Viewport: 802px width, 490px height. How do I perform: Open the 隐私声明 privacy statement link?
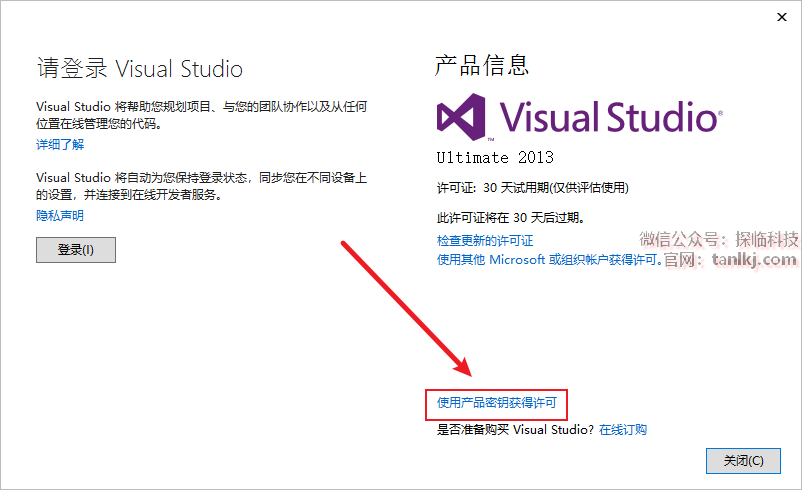[x=60, y=215]
